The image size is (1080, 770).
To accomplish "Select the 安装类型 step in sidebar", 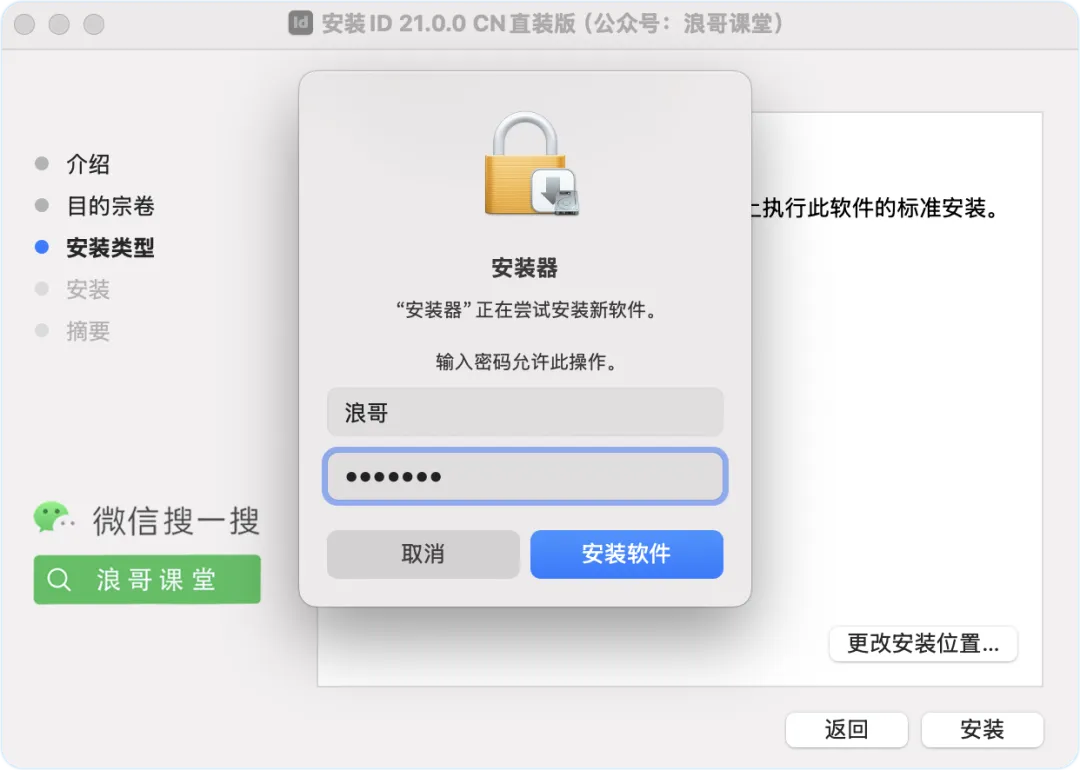I will click(x=110, y=247).
